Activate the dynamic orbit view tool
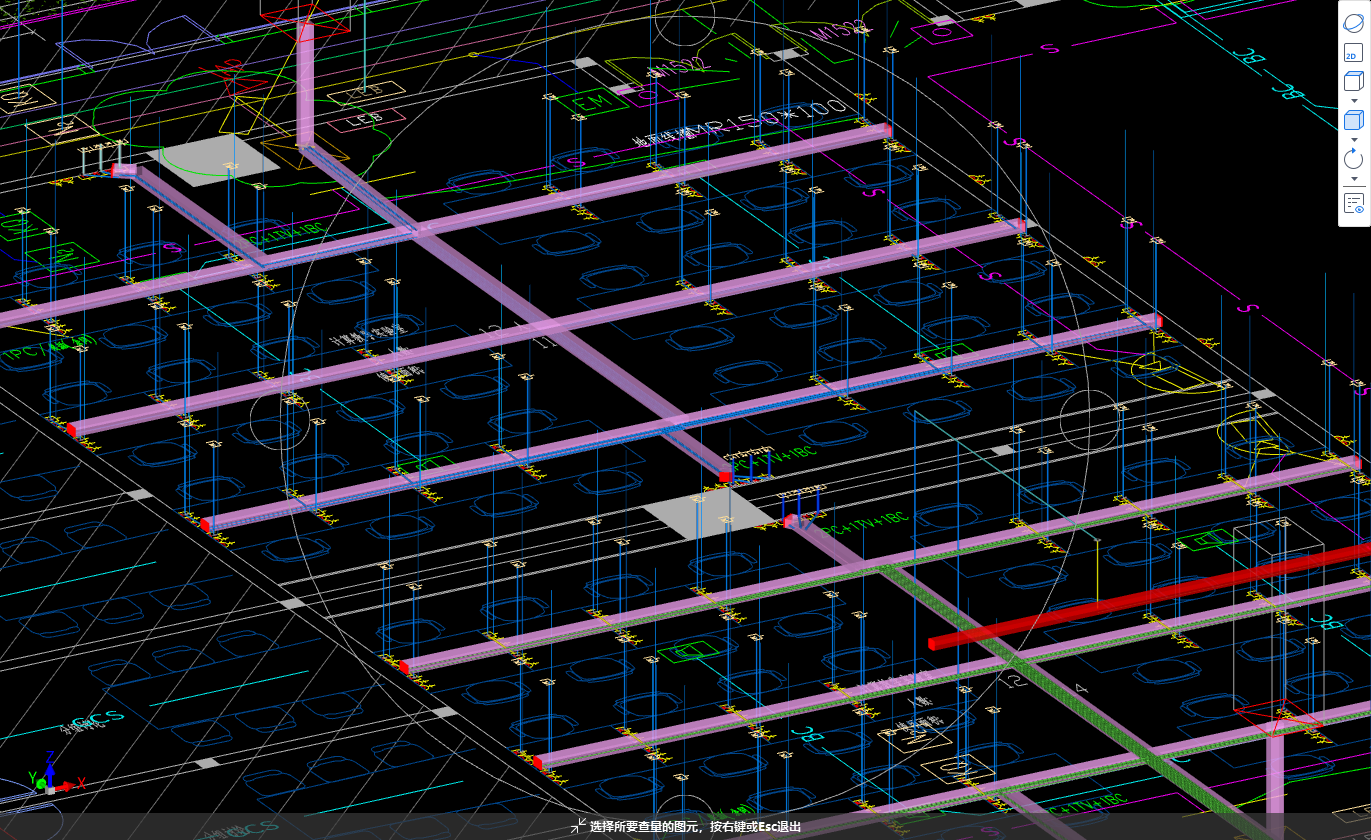The width and height of the screenshot is (1371, 840). pyautogui.click(x=1353, y=21)
